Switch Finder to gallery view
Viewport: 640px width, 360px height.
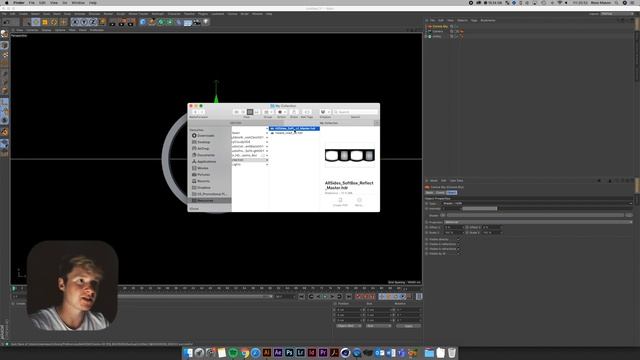tap(257, 112)
